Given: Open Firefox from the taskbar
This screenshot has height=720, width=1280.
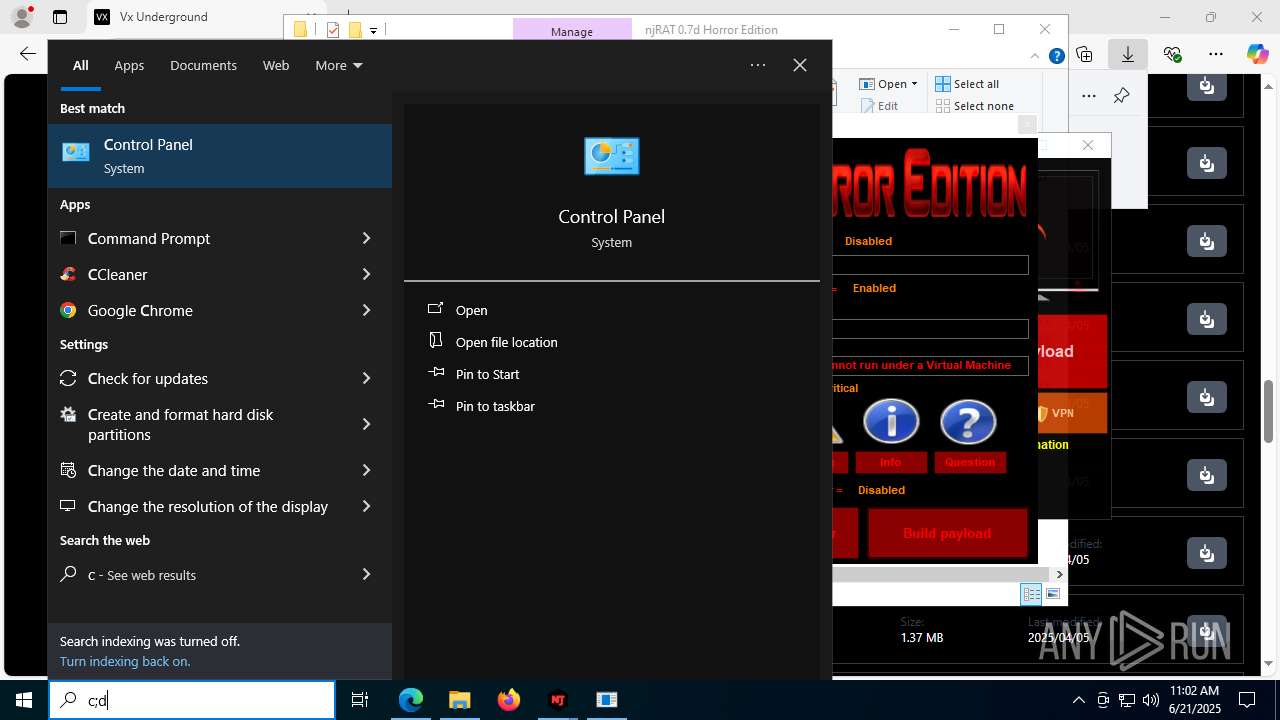Looking at the screenshot, I should coord(509,700).
